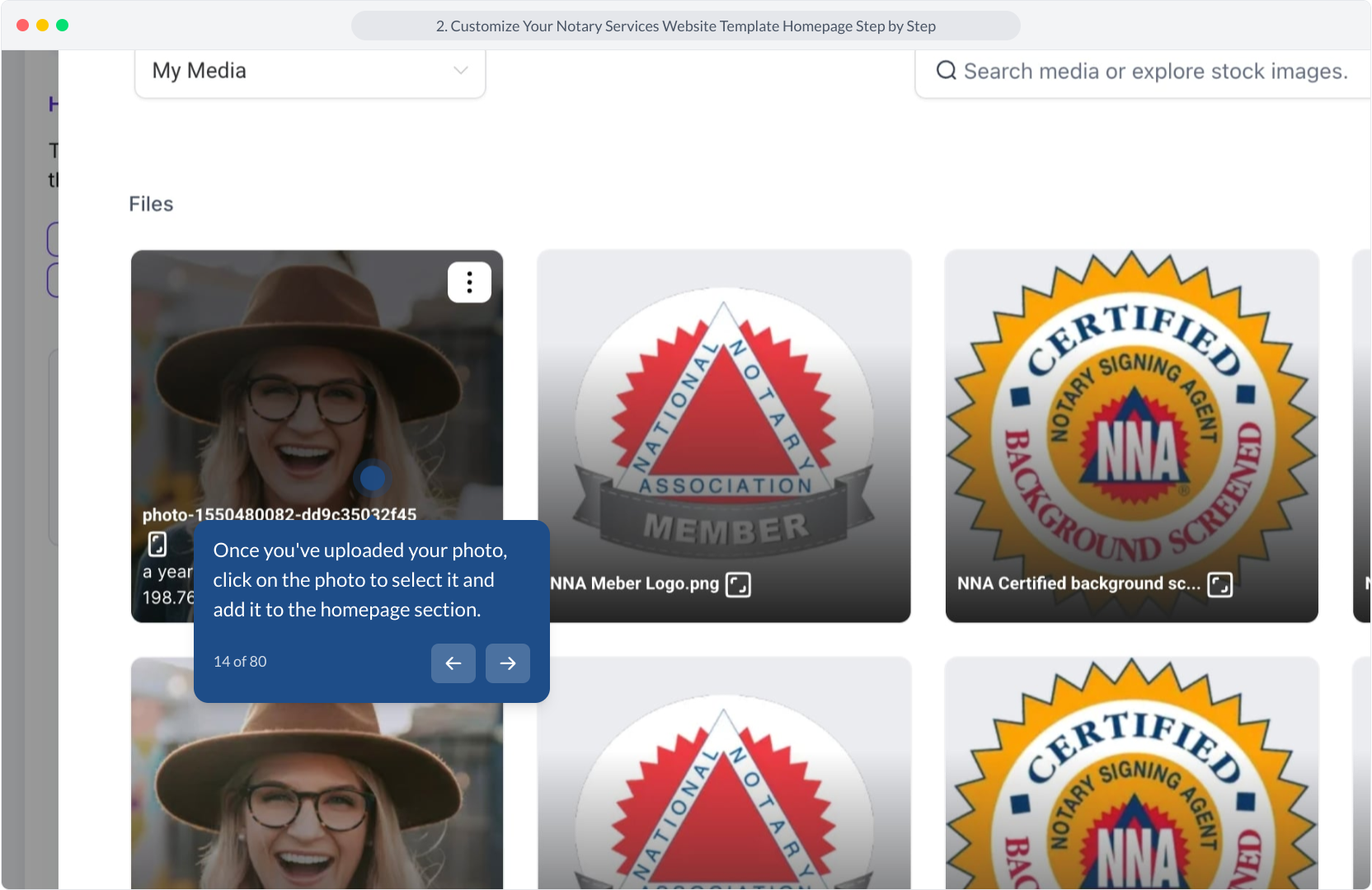The width and height of the screenshot is (1372, 890).
Task: Select the second-row woman in hat photo
Action: coord(317,773)
